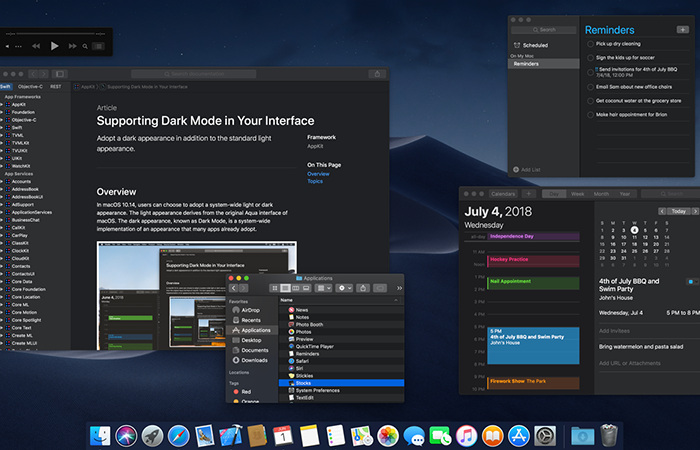The width and height of the screenshot is (700, 450).
Task: Open Safari compass icon in Dock
Action: click(179, 436)
